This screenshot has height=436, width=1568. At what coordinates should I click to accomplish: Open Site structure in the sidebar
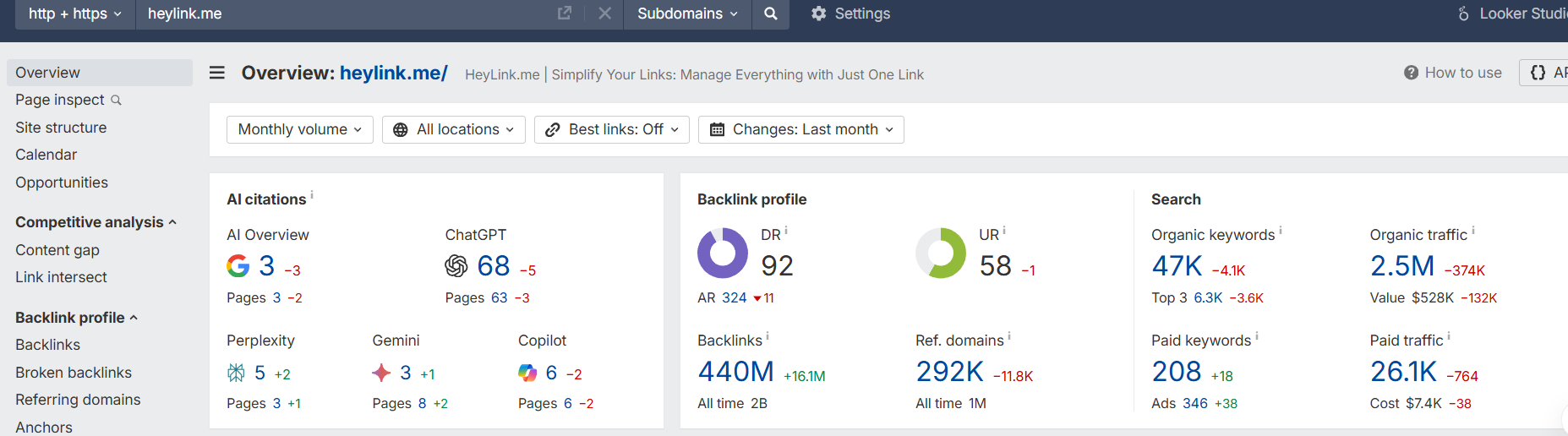[61, 128]
